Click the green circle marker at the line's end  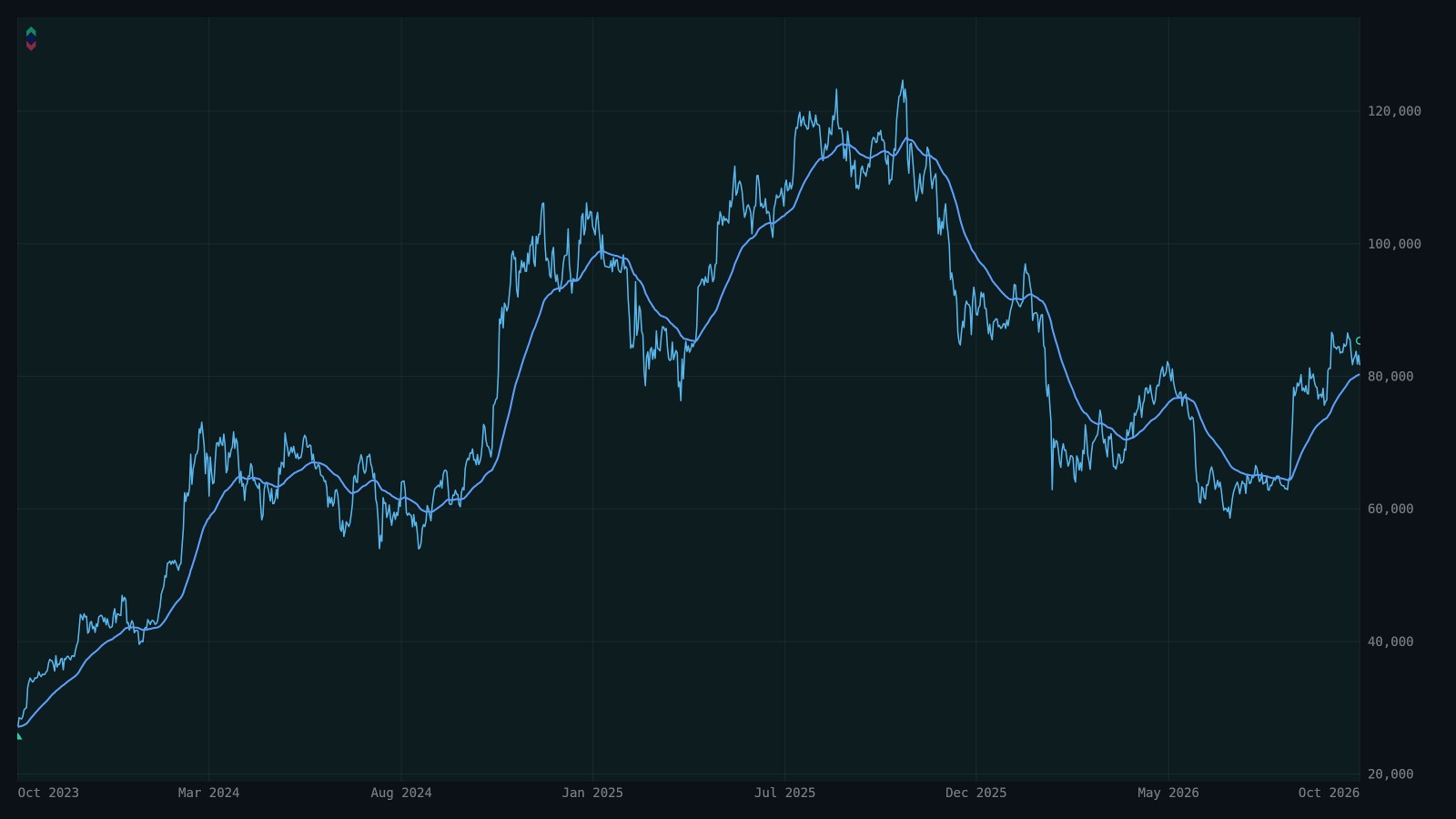[1359, 340]
